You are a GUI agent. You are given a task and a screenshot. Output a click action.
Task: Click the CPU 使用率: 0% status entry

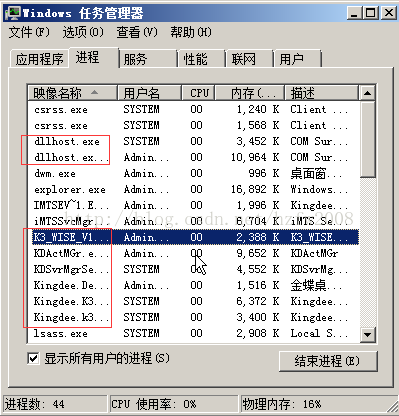pyautogui.click(x=174, y=404)
